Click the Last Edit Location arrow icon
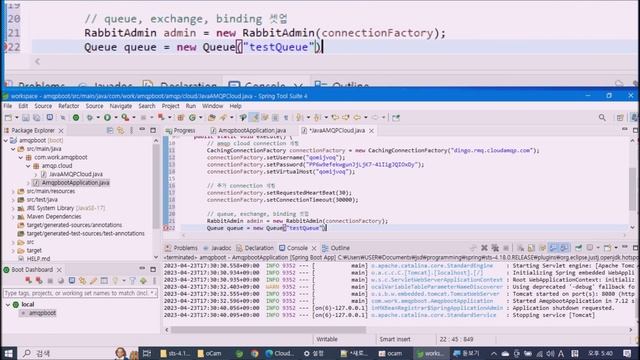The image size is (640, 360). [336, 118]
